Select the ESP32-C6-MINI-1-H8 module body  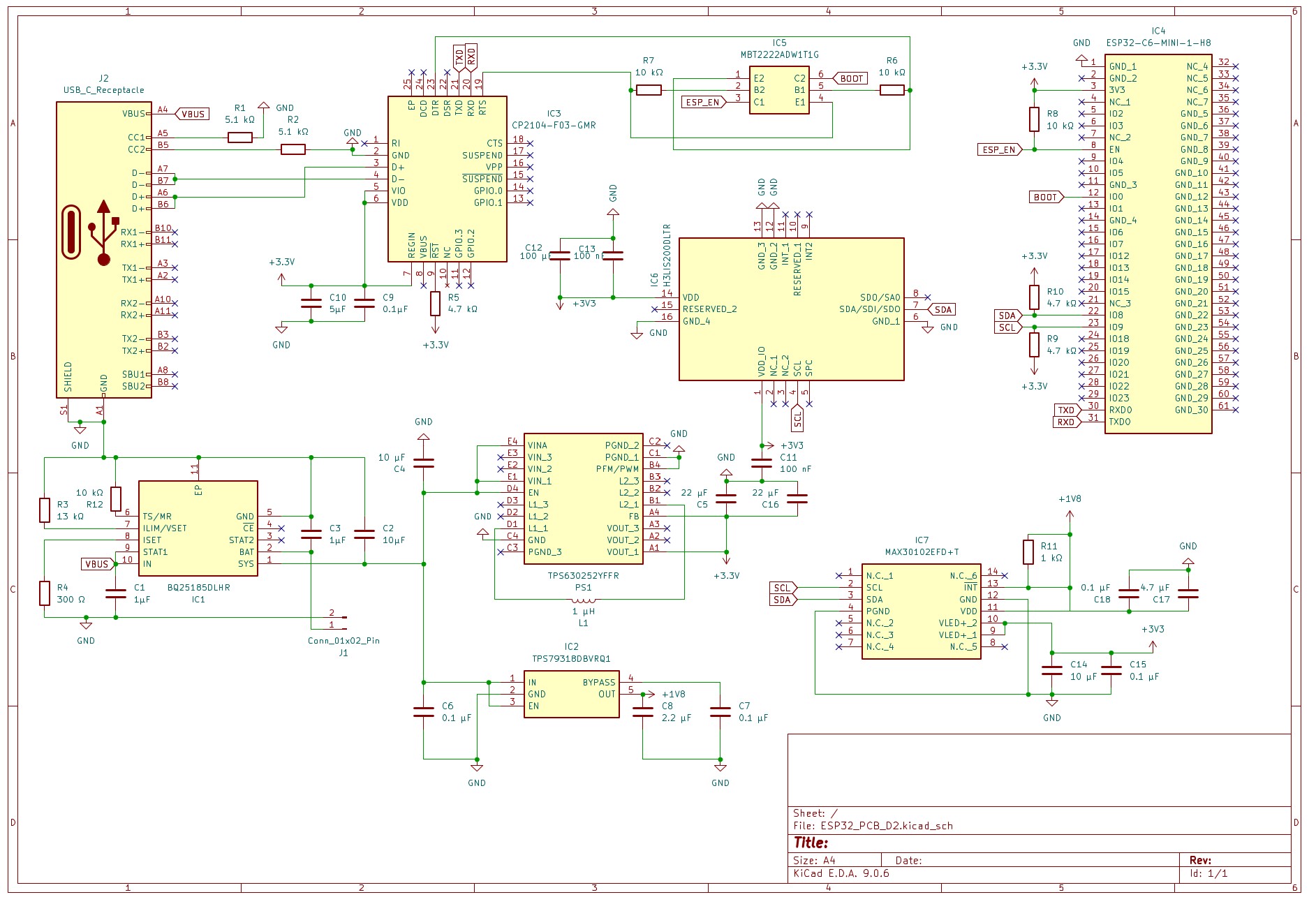(x=1158, y=244)
